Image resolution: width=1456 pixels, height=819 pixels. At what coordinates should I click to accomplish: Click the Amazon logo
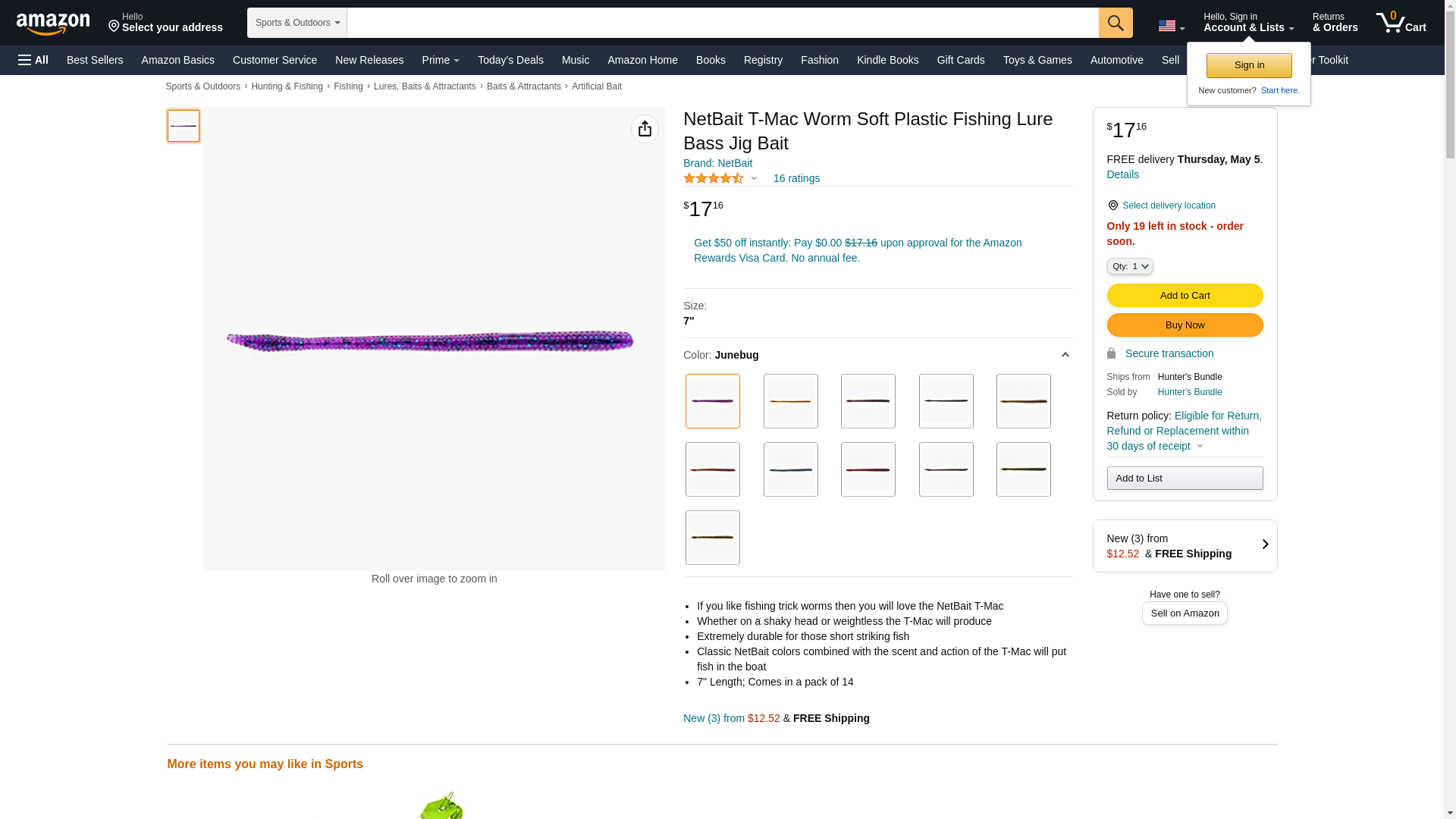[53, 24]
